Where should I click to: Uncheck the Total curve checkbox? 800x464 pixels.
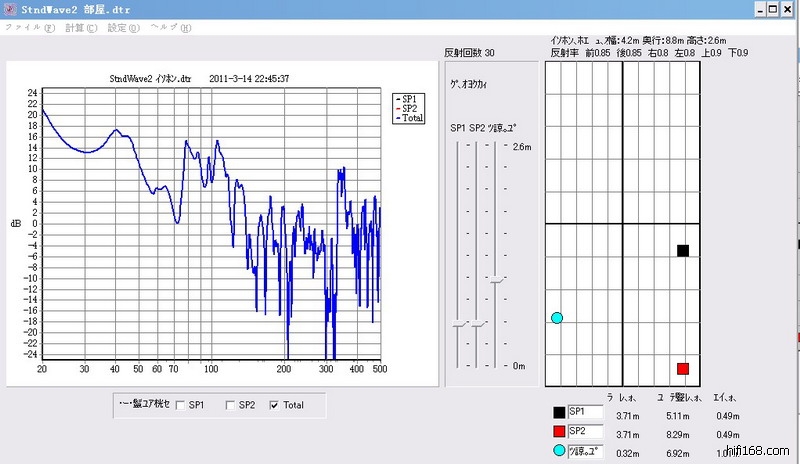[274, 405]
